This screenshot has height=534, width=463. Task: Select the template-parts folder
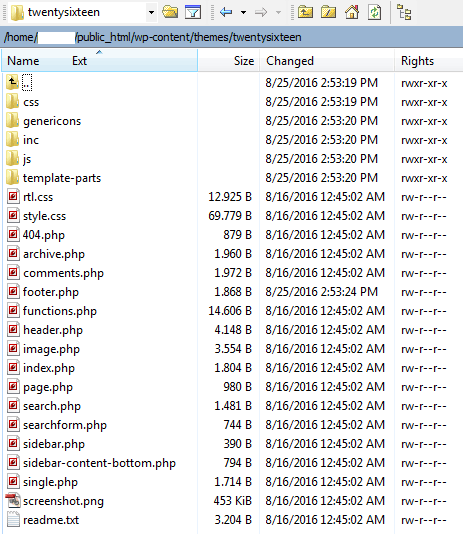click(62, 178)
